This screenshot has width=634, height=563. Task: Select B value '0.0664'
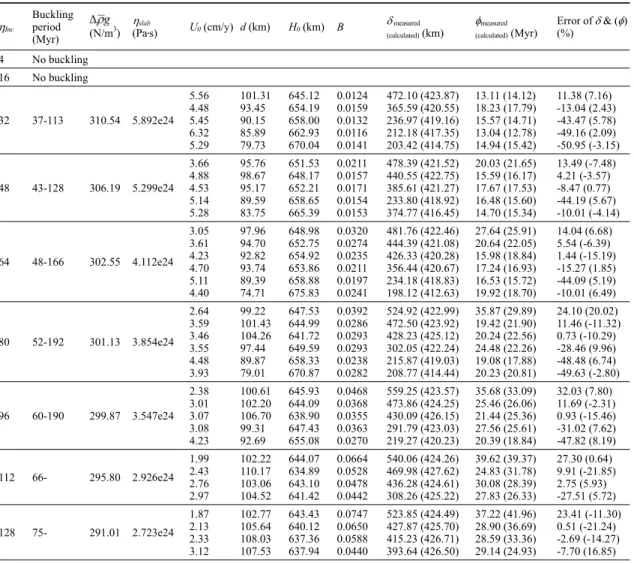point(352,459)
